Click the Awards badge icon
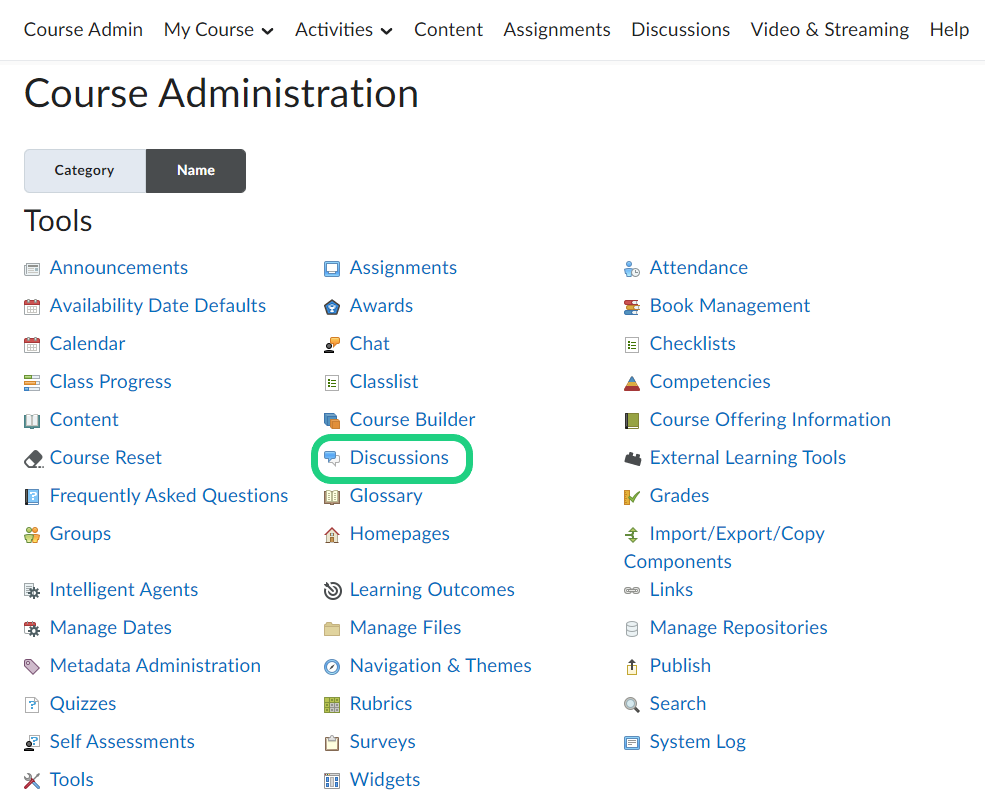Image resolution: width=985 pixels, height=808 pixels. coord(332,307)
